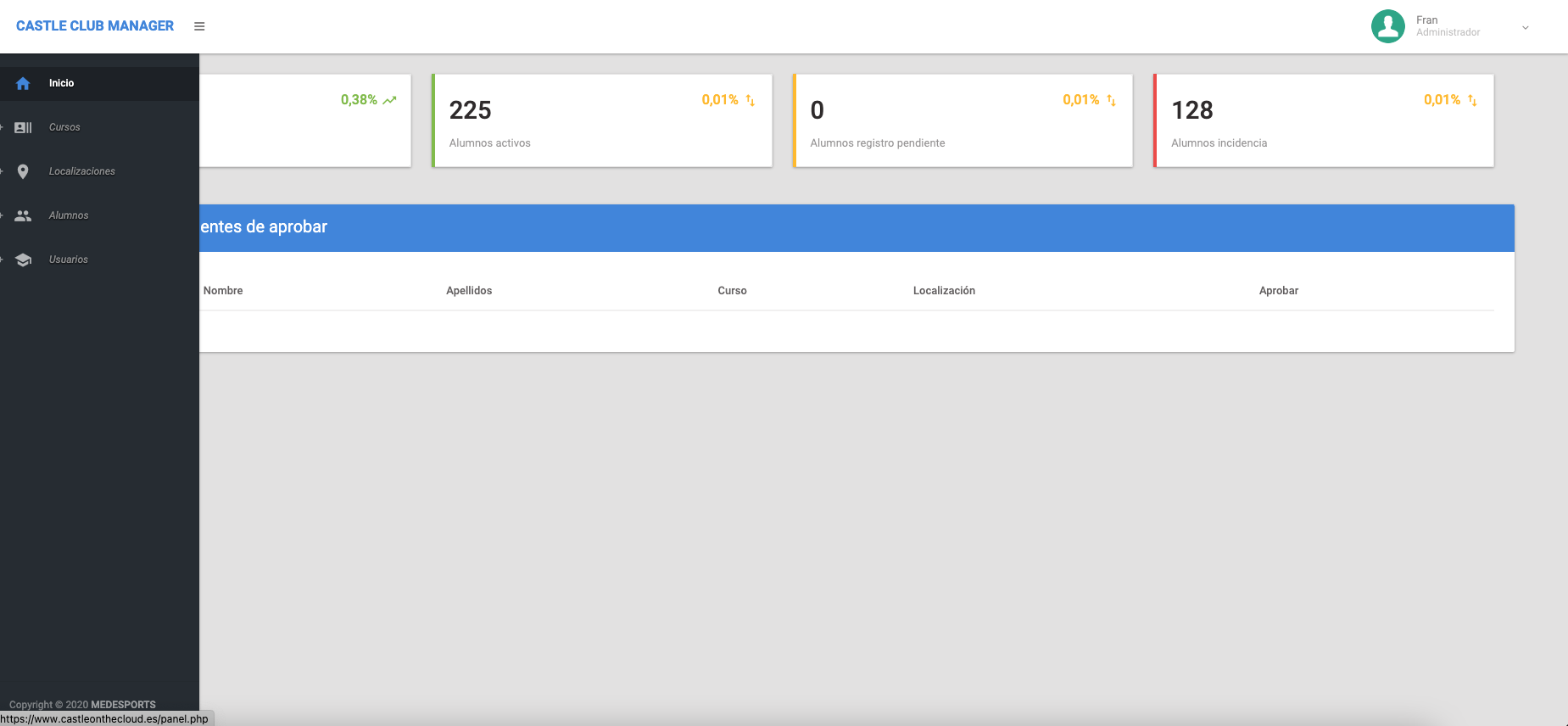This screenshot has height=726, width=1568.
Task: Click the 0,01% on Alumnos activos card
Action: pyautogui.click(x=720, y=100)
